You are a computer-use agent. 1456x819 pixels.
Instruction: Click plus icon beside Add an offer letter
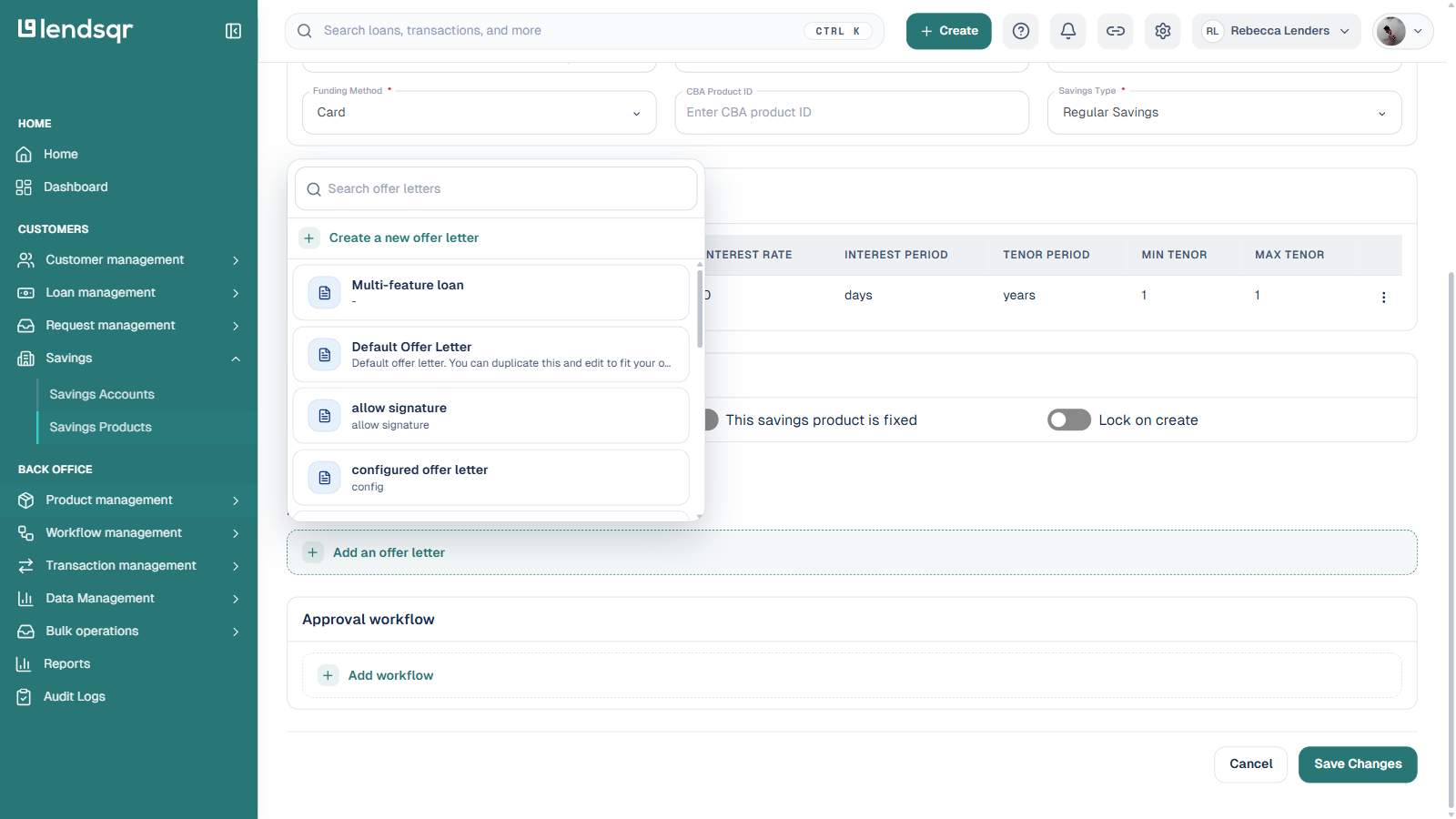pos(312,552)
